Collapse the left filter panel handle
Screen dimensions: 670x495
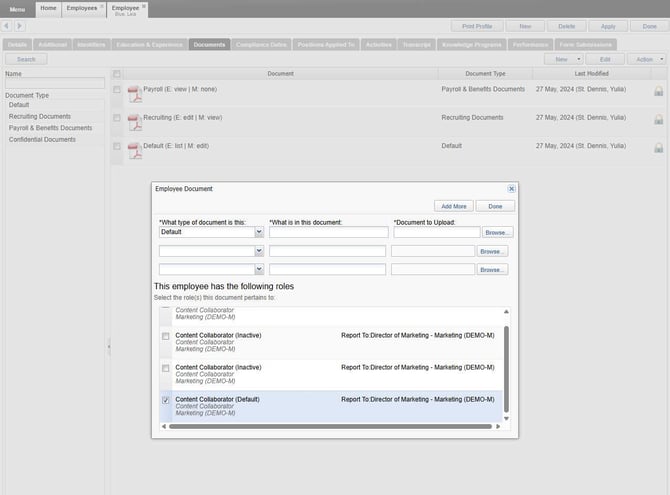click(109, 347)
